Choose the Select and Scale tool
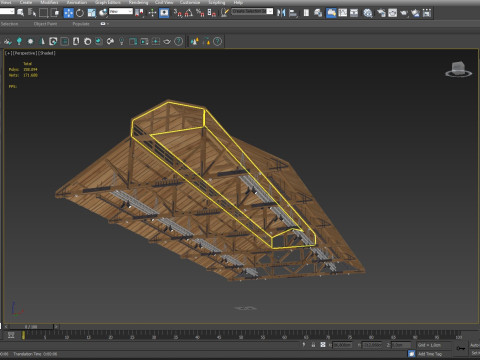Viewport: 480px width, 360px height. point(91,13)
